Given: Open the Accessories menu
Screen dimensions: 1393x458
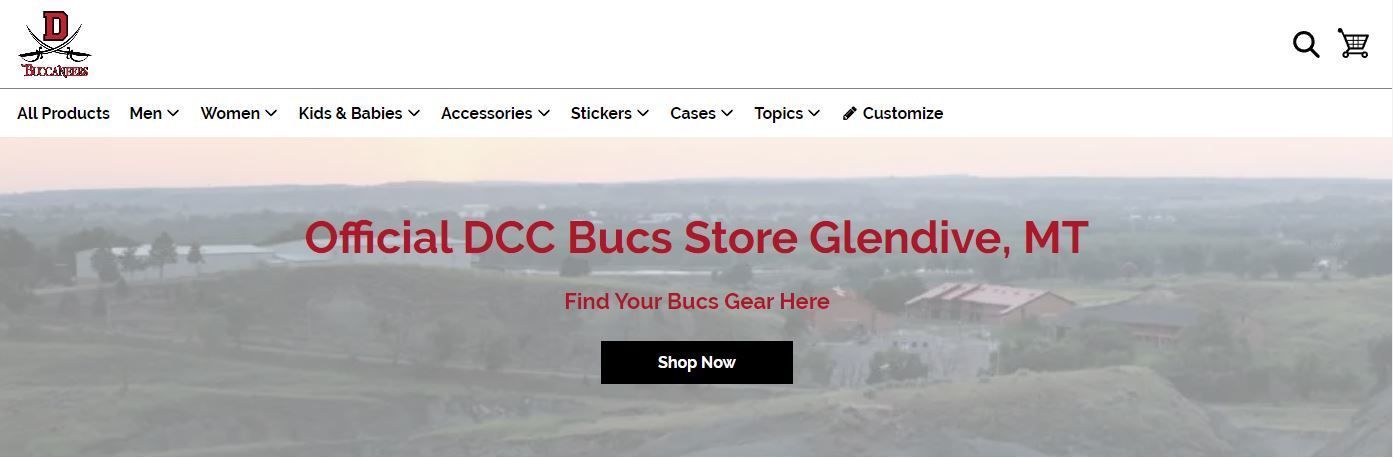Looking at the screenshot, I should pos(486,113).
